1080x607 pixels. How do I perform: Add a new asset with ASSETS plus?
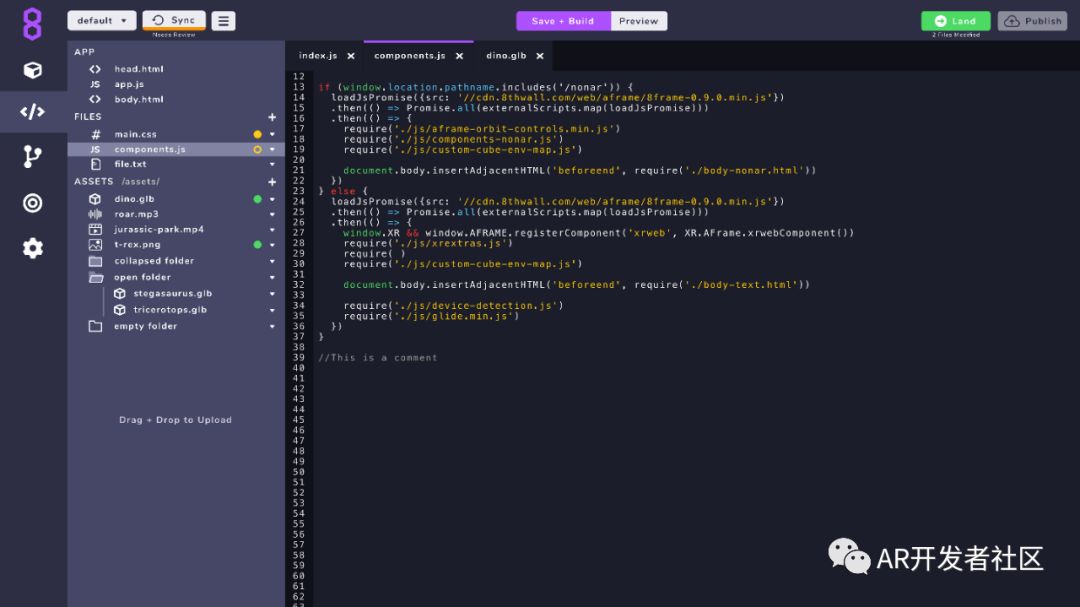click(272, 182)
